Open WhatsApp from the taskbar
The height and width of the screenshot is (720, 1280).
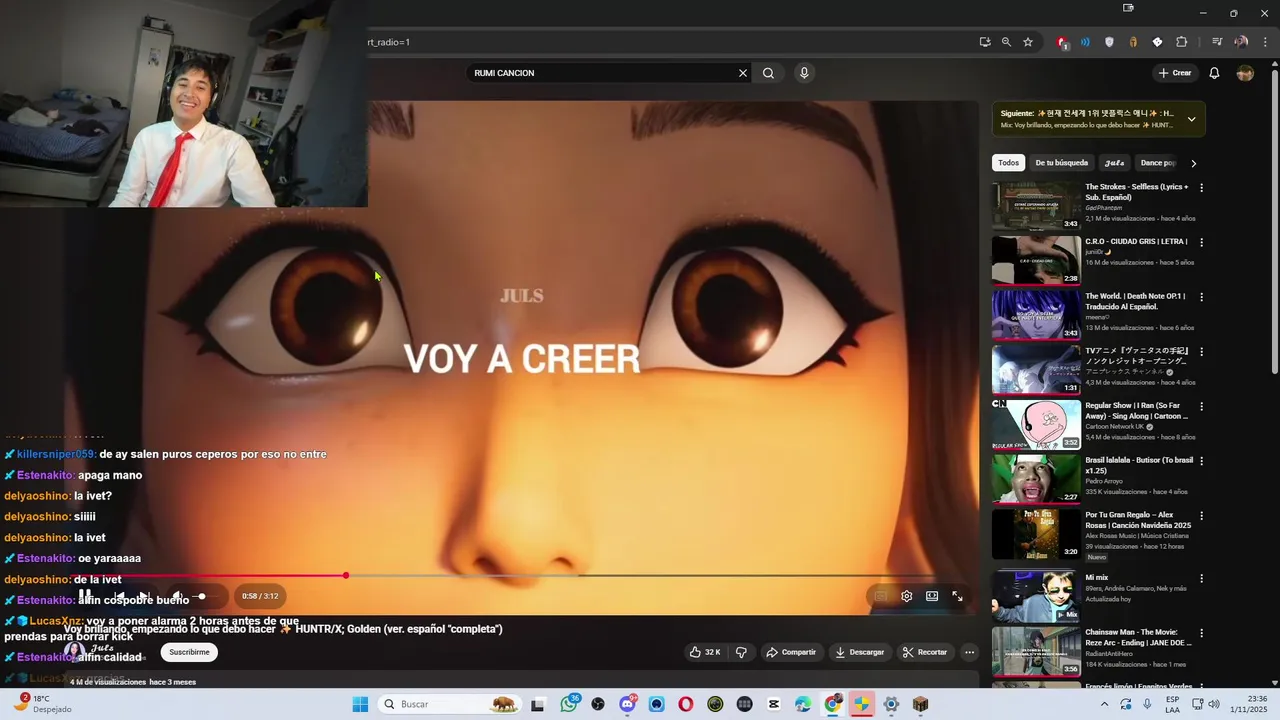pyautogui.click(x=569, y=704)
